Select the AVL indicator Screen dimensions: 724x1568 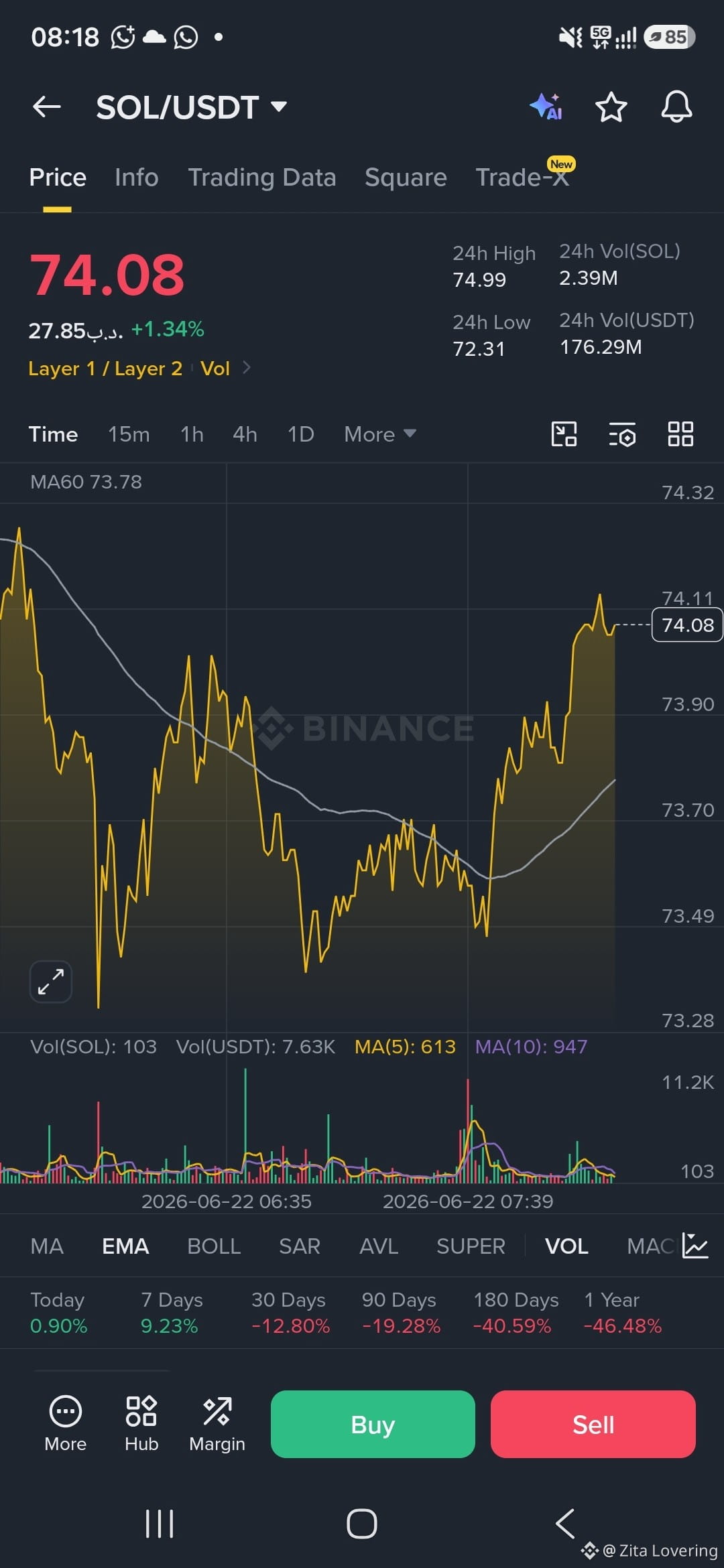[x=379, y=1246]
